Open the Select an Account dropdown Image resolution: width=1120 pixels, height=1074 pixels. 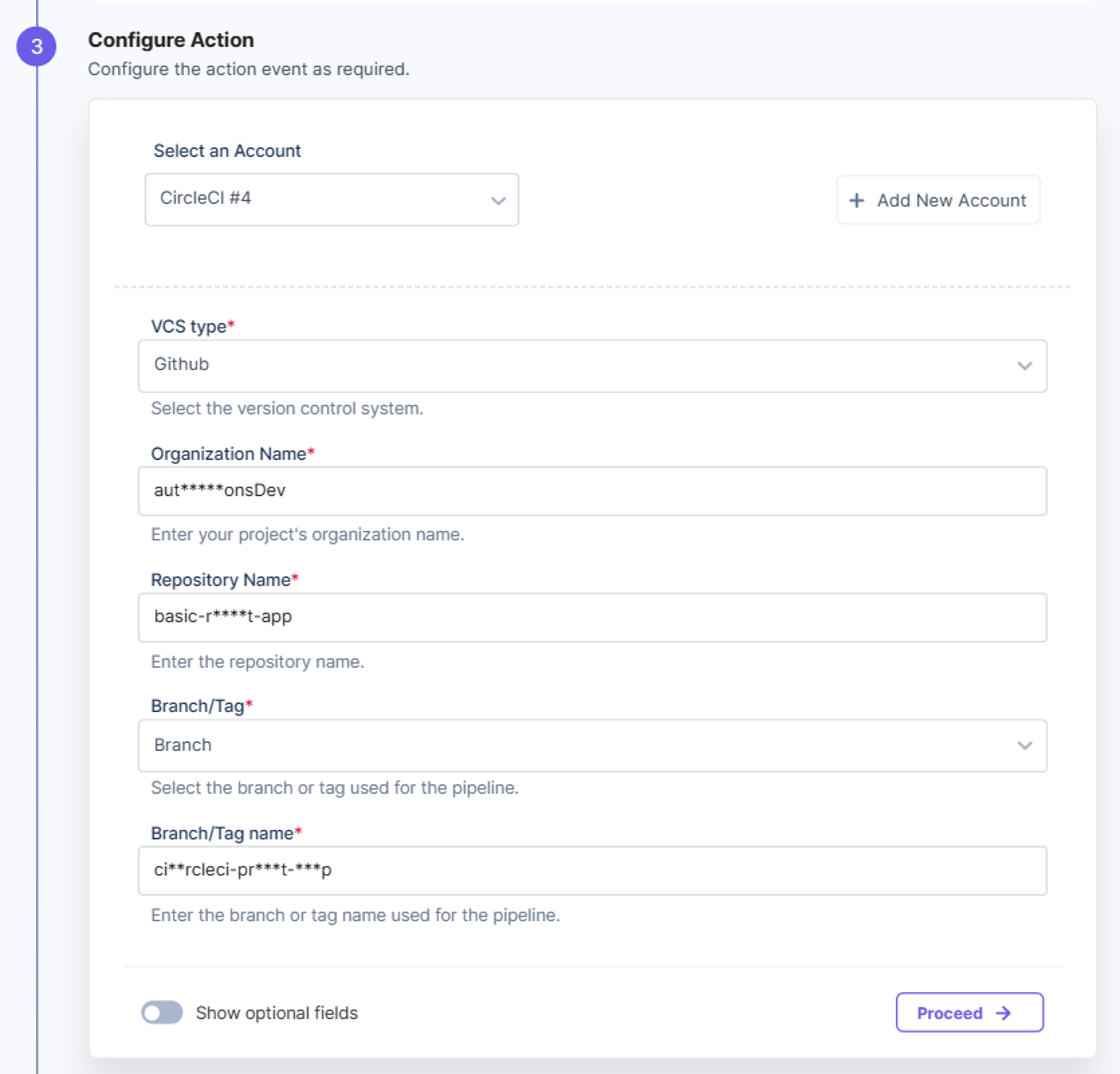pos(331,199)
